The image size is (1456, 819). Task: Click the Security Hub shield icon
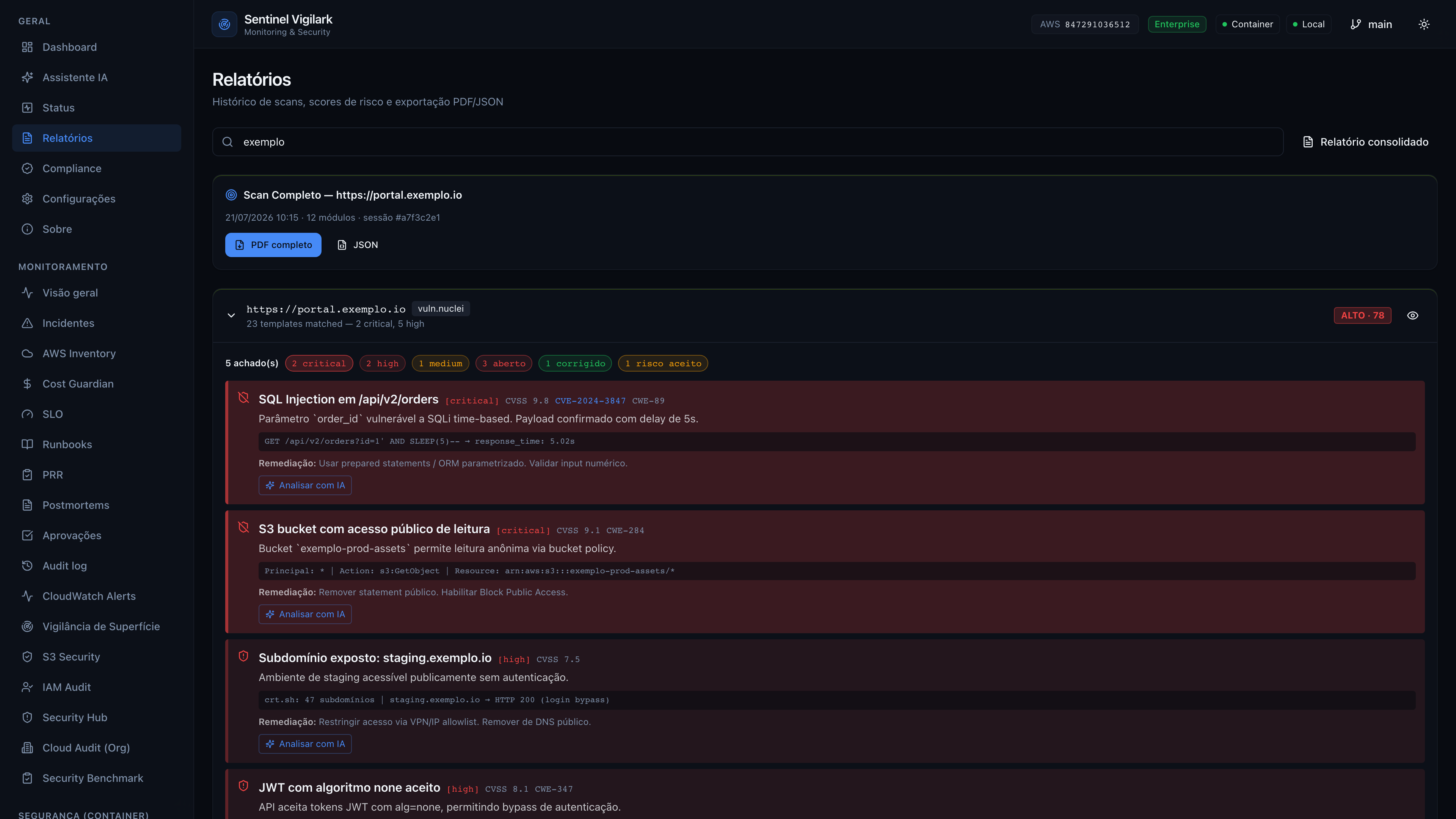(x=27, y=717)
